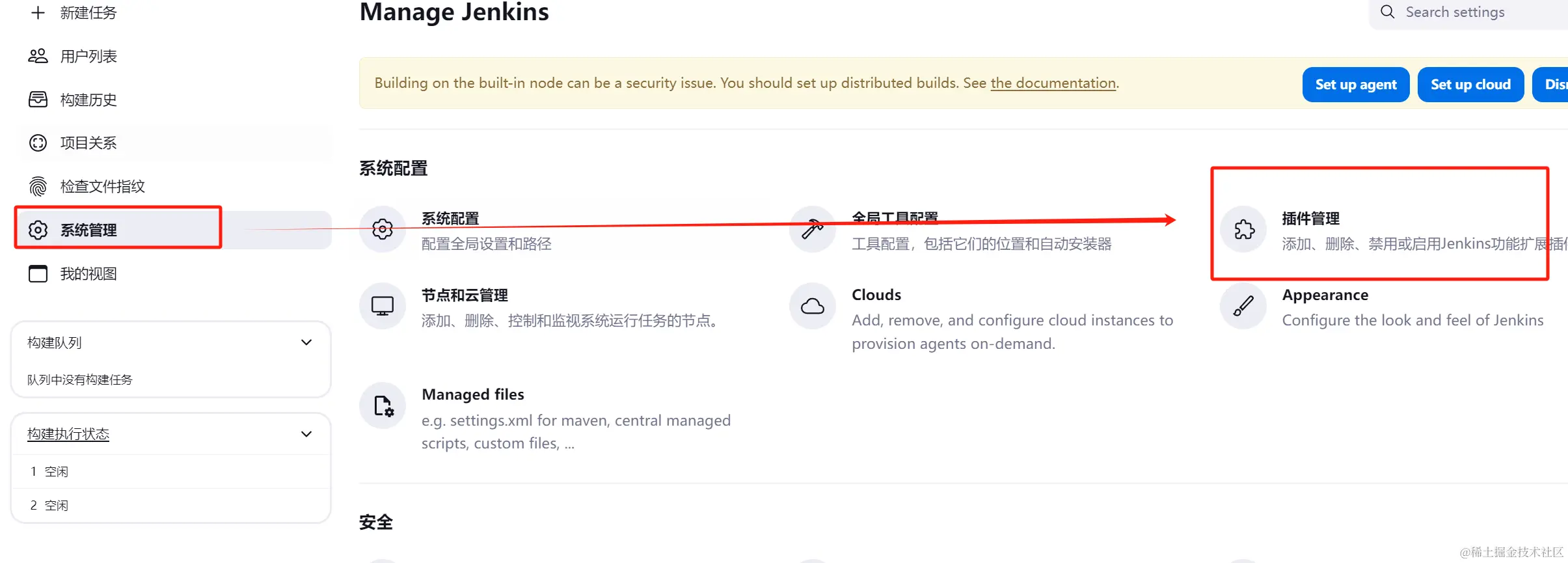Click executor row 1 空闲
This screenshot has width=1568, height=563.
[x=171, y=471]
